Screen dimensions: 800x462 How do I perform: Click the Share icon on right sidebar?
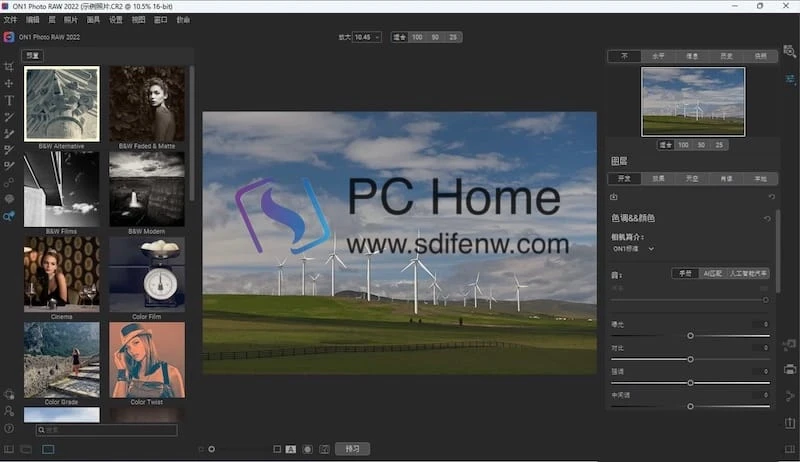(x=790, y=396)
